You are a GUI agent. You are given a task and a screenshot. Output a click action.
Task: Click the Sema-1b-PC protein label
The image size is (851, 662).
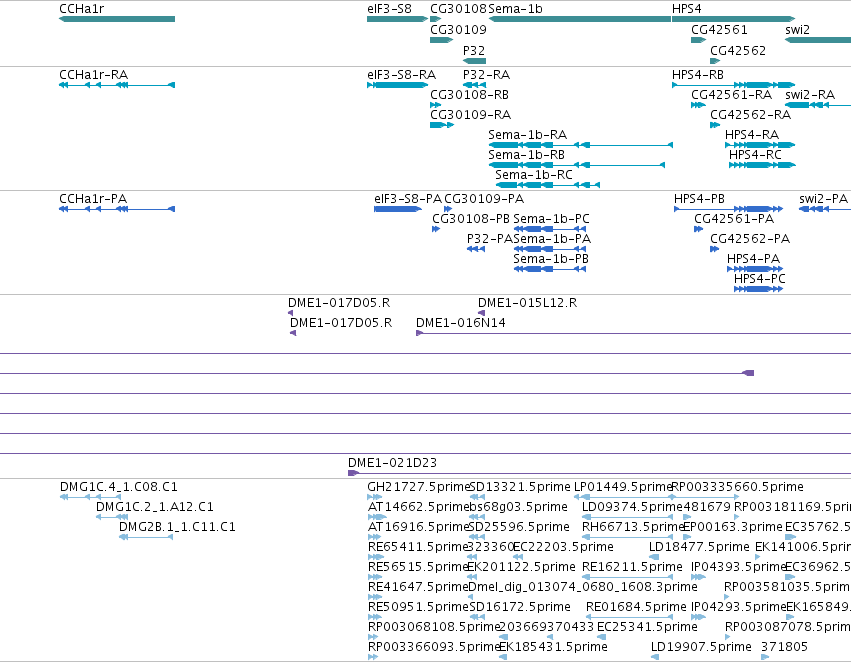(x=551, y=219)
